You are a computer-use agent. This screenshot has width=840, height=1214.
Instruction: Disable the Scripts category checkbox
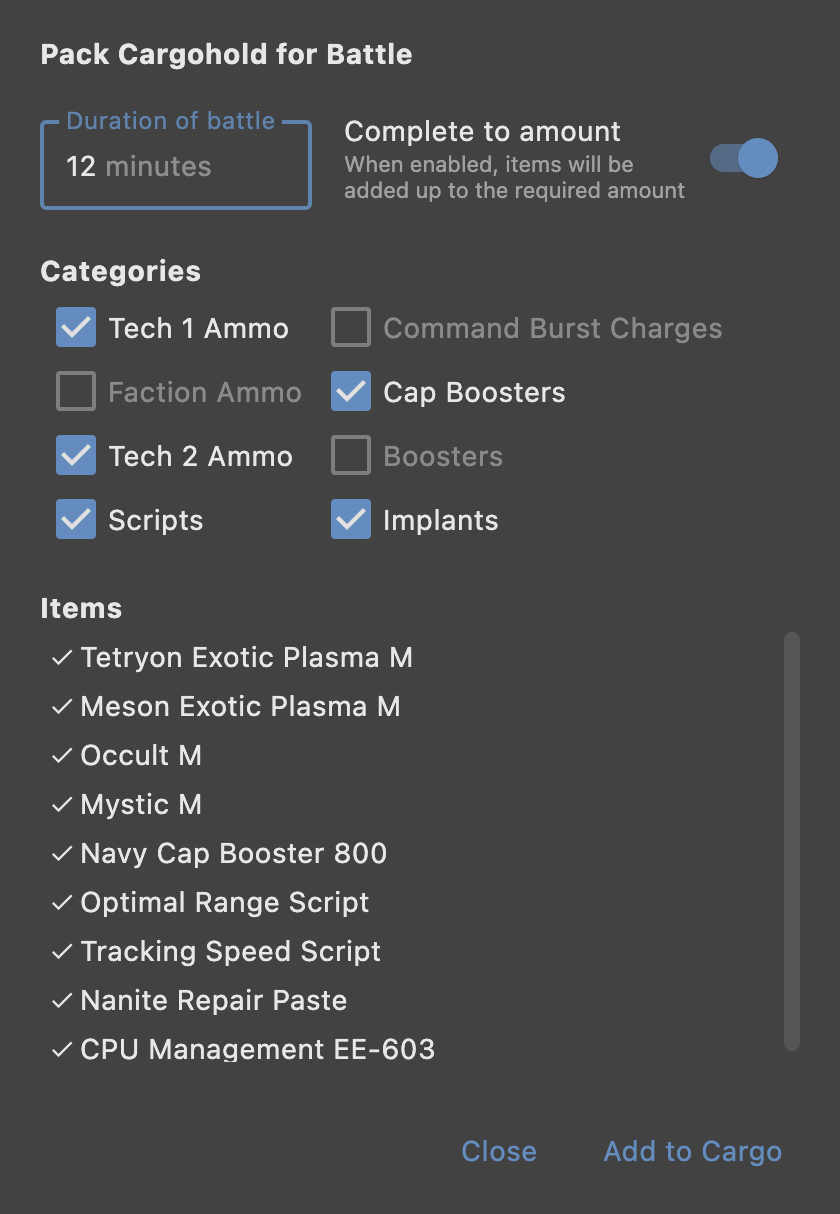point(76,520)
